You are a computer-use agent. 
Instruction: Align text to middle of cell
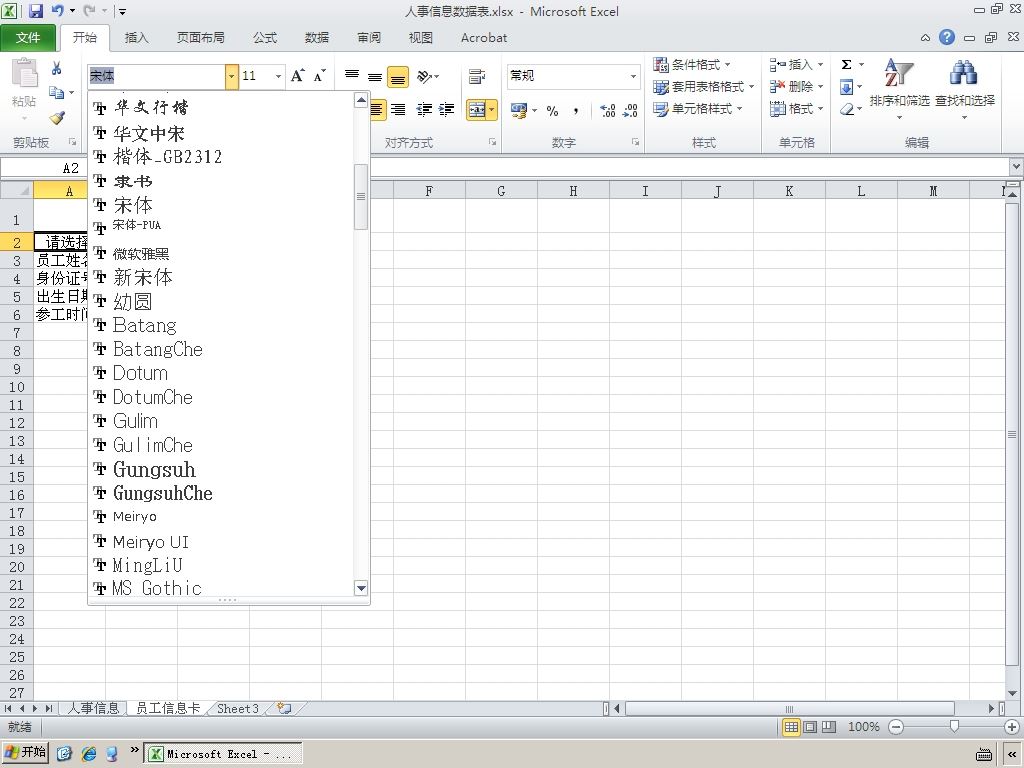(x=375, y=76)
